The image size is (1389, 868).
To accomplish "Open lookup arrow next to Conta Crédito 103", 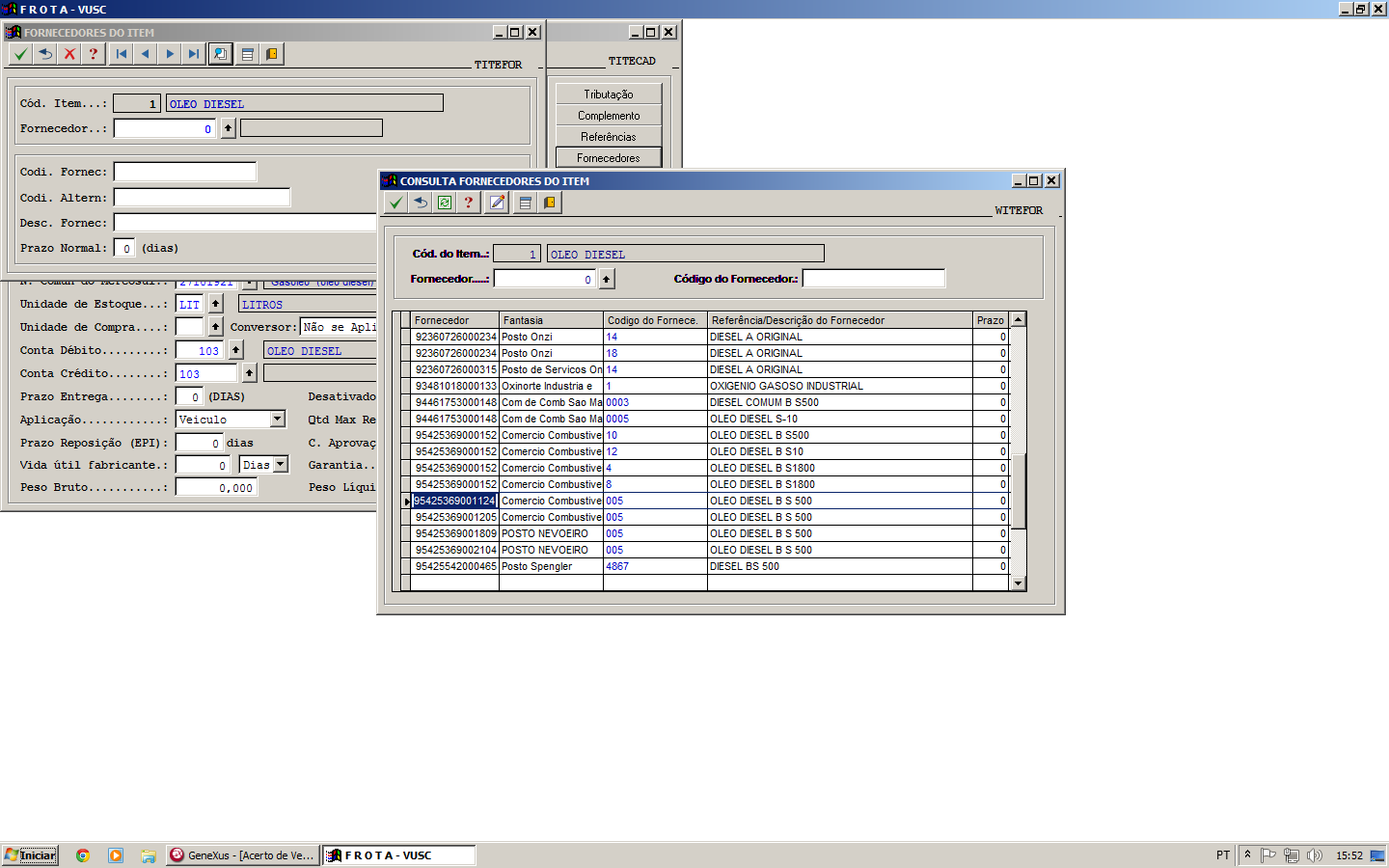I will 250,373.
